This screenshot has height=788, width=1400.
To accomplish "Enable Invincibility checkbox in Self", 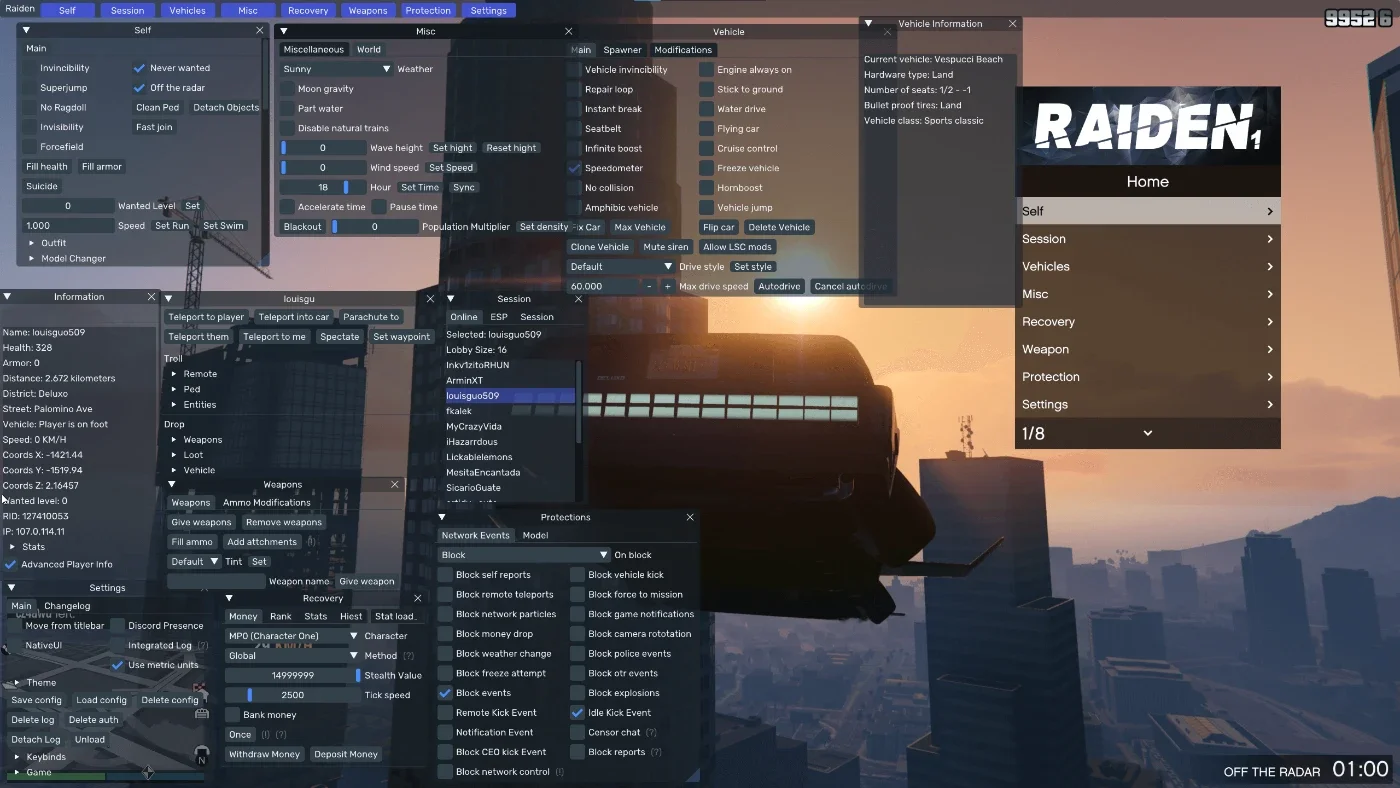I will pyautogui.click(x=30, y=68).
